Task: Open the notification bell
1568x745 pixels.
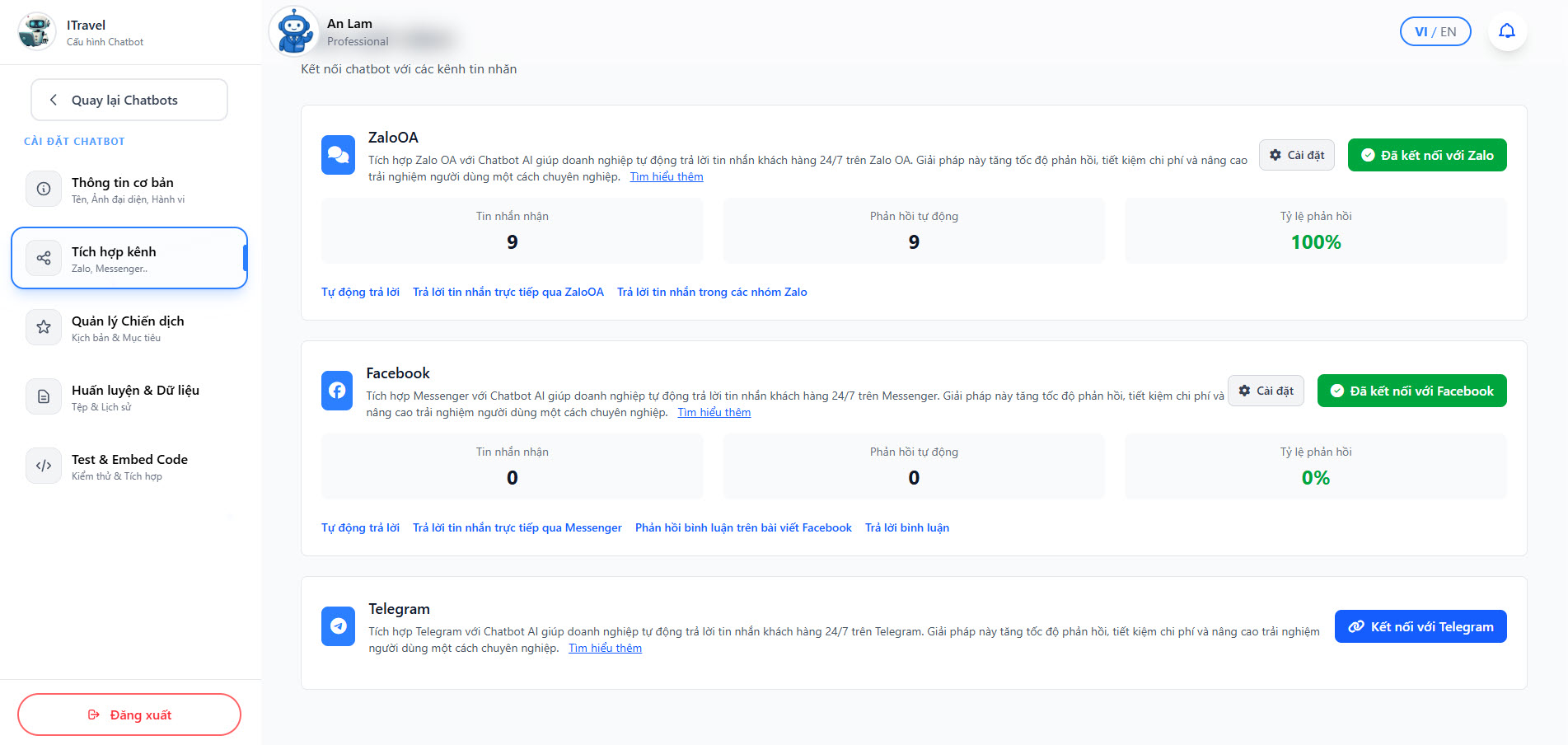Action: [1507, 30]
